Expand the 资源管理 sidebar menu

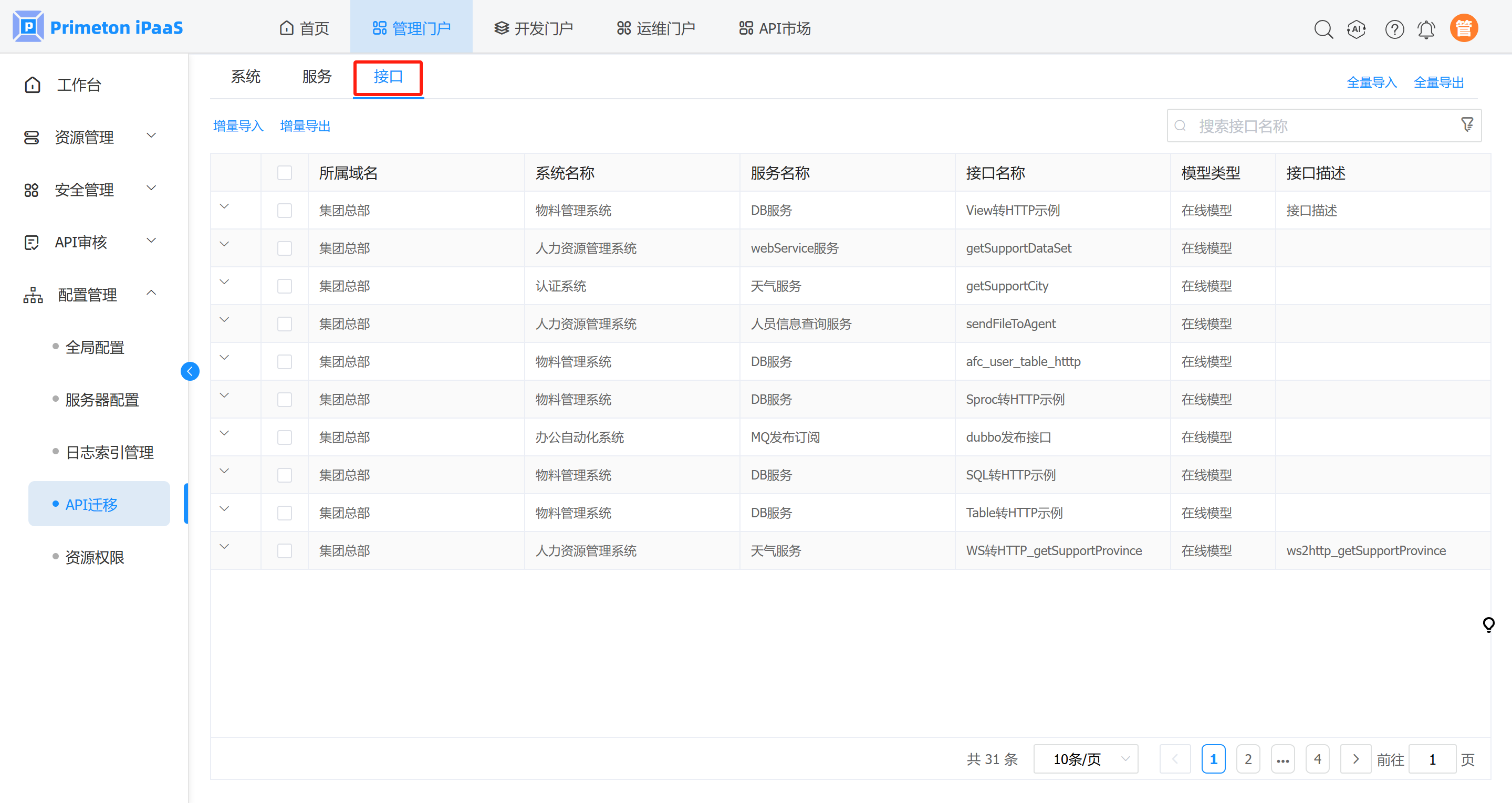click(x=88, y=137)
